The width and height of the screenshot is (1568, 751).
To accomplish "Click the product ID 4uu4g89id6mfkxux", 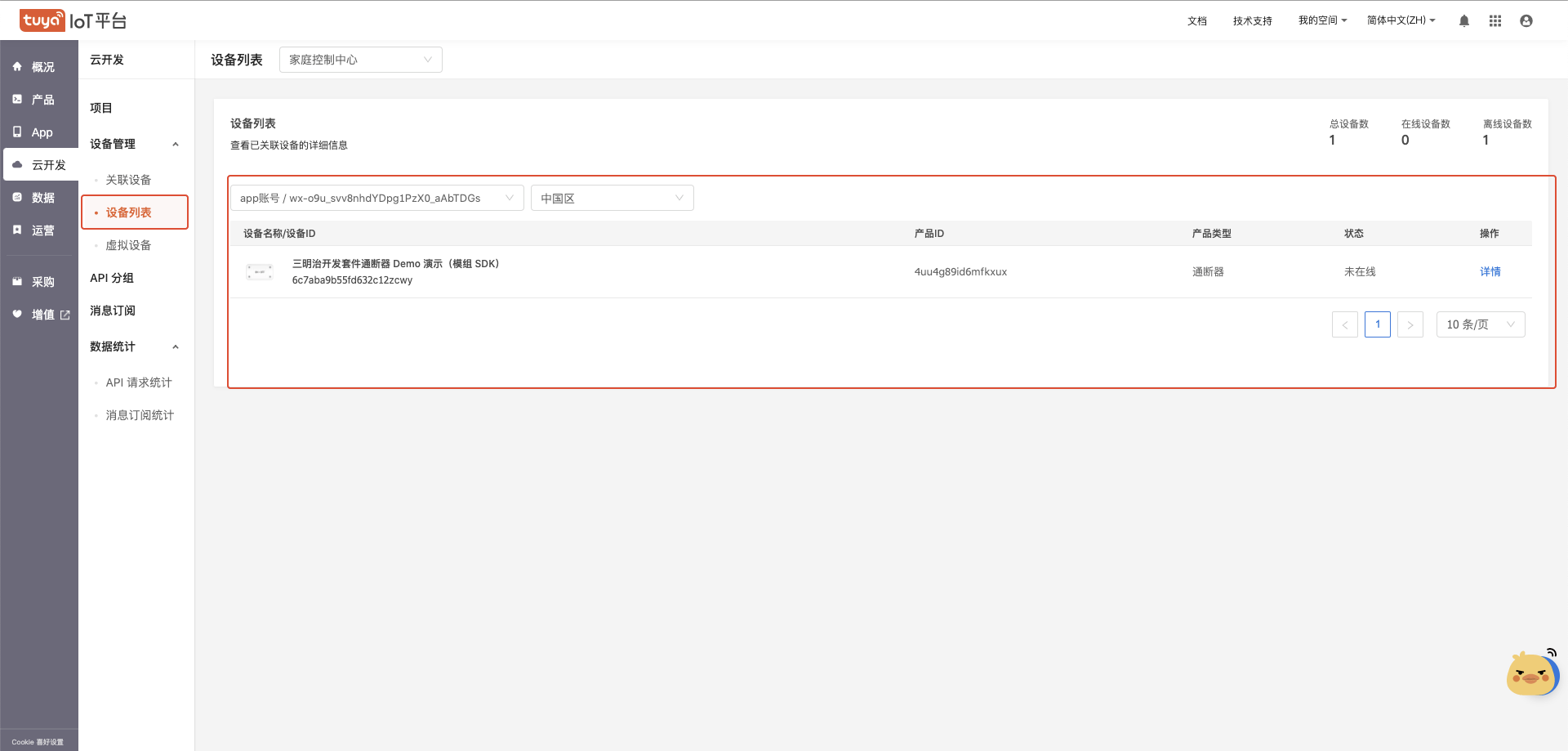I will click(960, 272).
